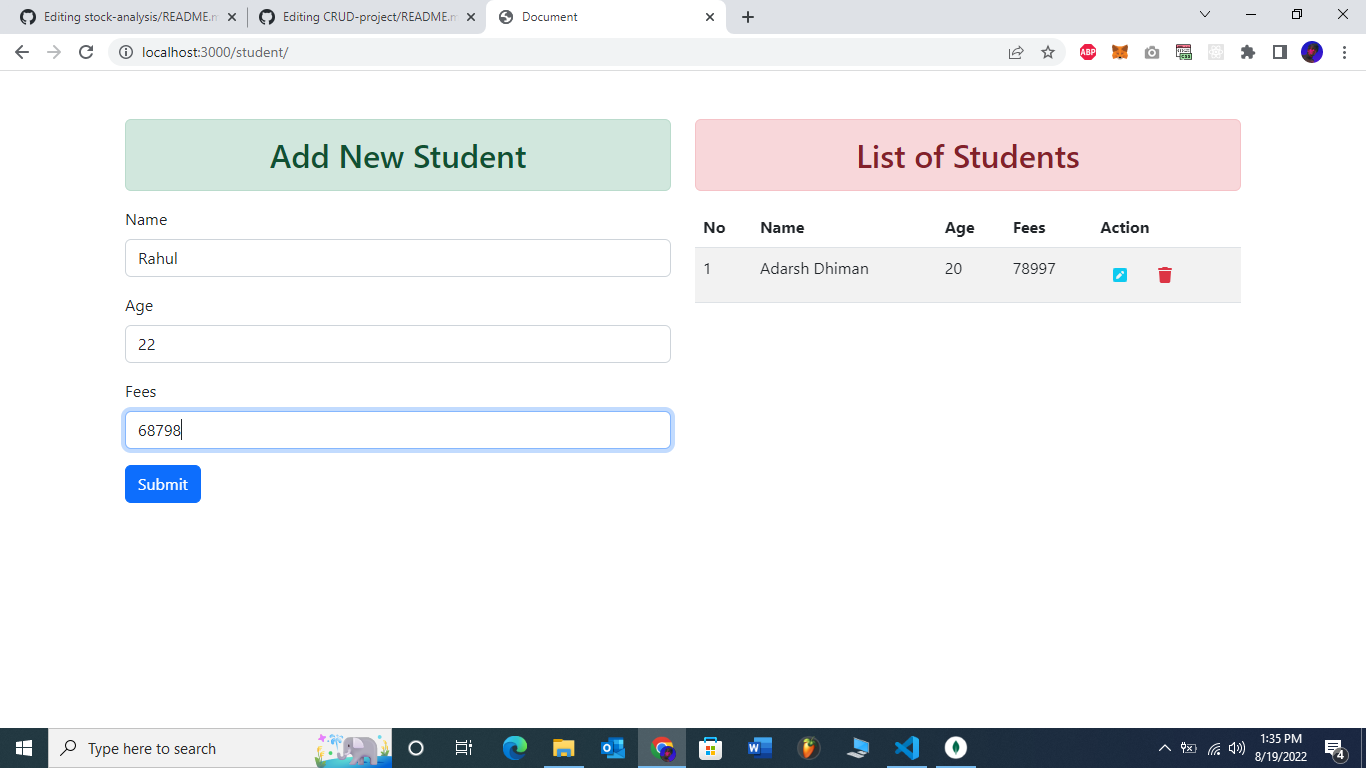Open the camera screenshot extension
The image size is (1366, 768).
pos(1152,52)
